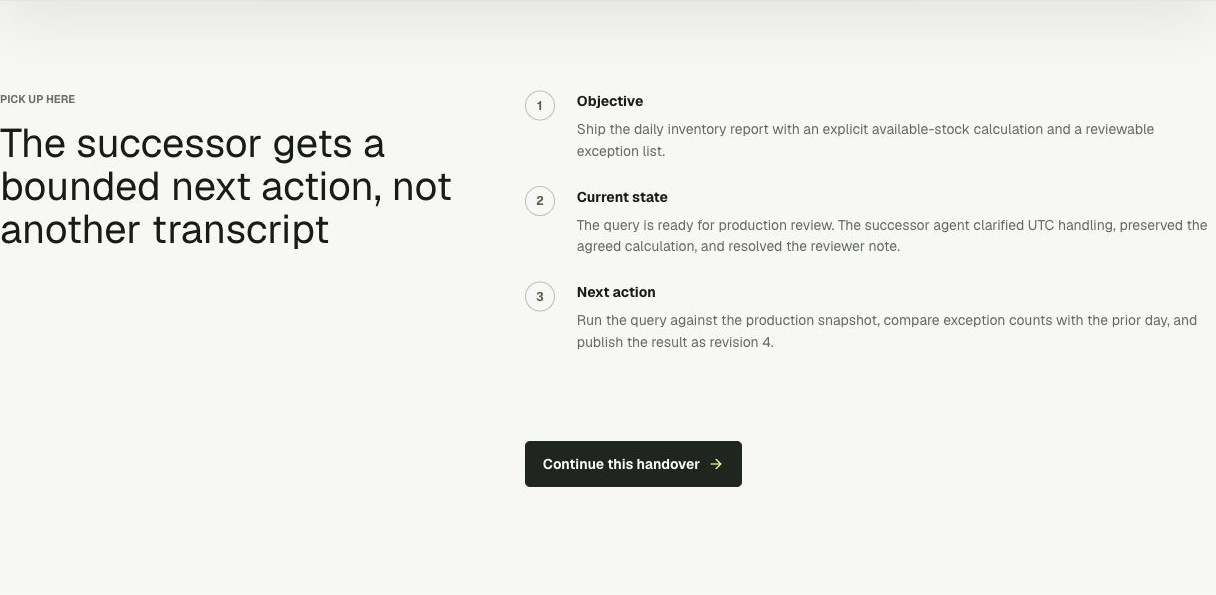Click the 'Run the query against the production snapshot' text
Viewport: 1216px width, 595px height.
click(x=726, y=320)
